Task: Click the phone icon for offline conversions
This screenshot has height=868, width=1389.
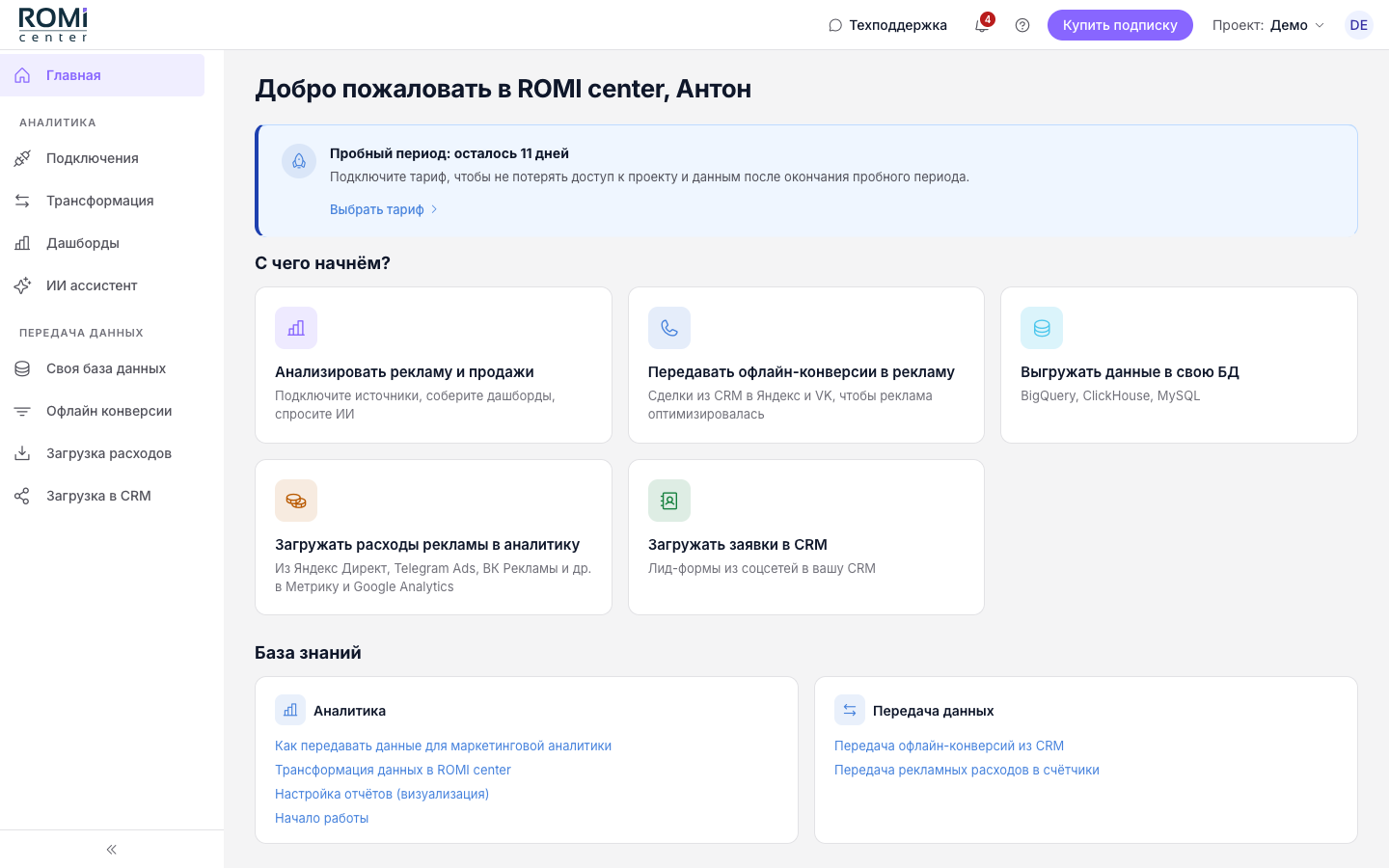Action: tap(669, 328)
